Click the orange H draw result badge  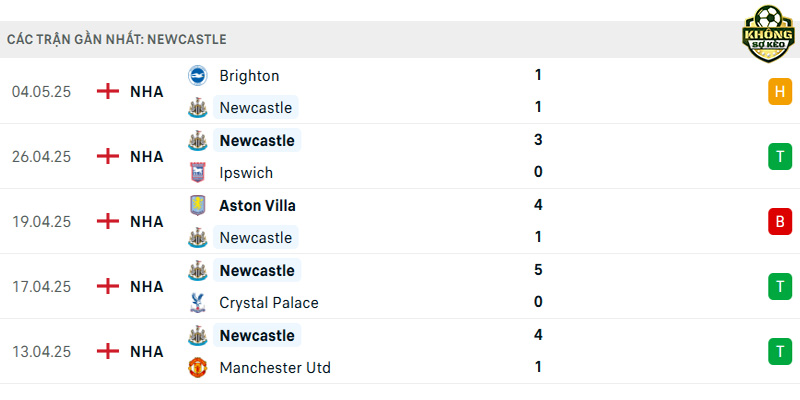tap(780, 92)
